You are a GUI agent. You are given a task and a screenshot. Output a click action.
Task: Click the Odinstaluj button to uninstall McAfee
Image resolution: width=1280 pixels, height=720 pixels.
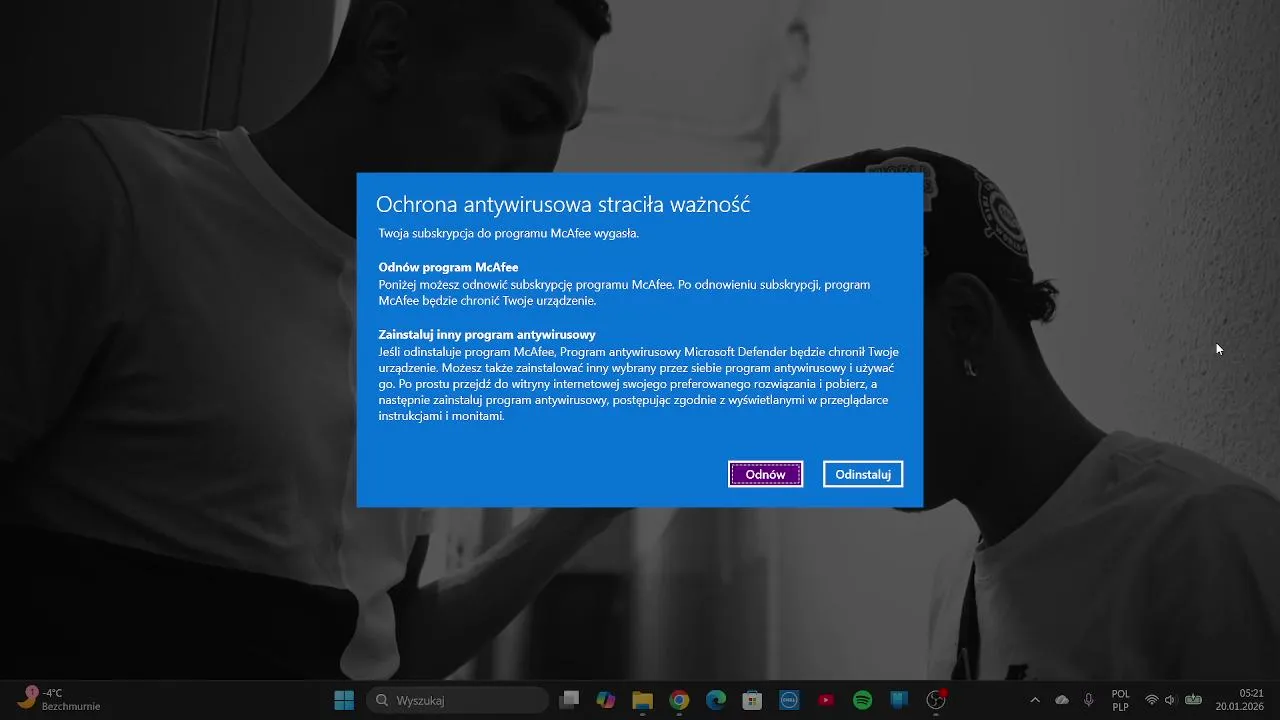(x=863, y=474)
